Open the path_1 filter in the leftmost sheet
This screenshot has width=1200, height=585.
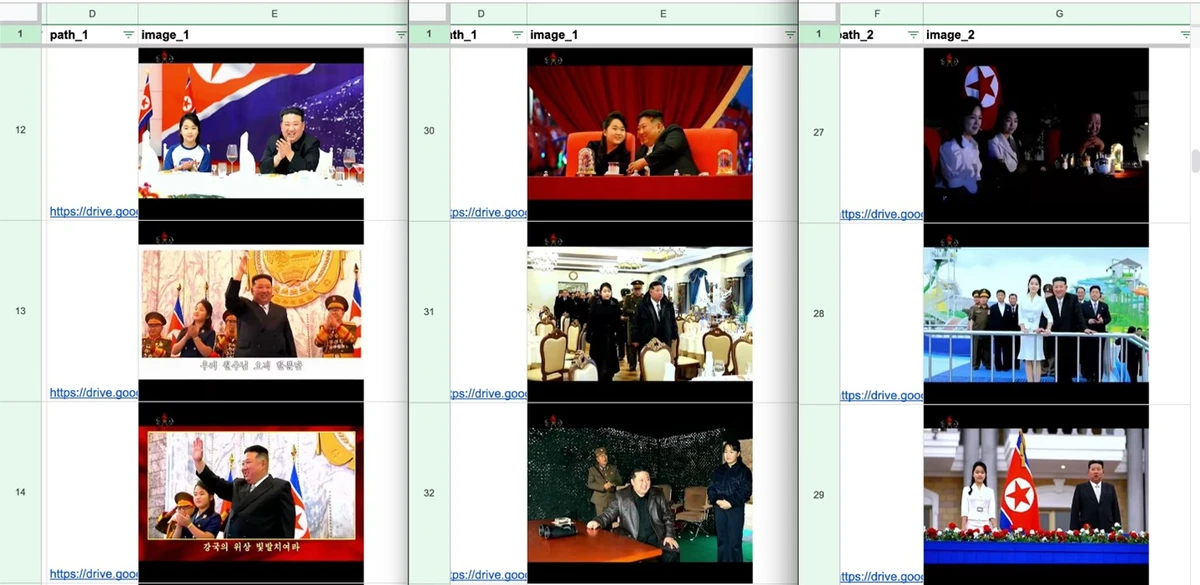pyautogui.click(x=128, y=35)
